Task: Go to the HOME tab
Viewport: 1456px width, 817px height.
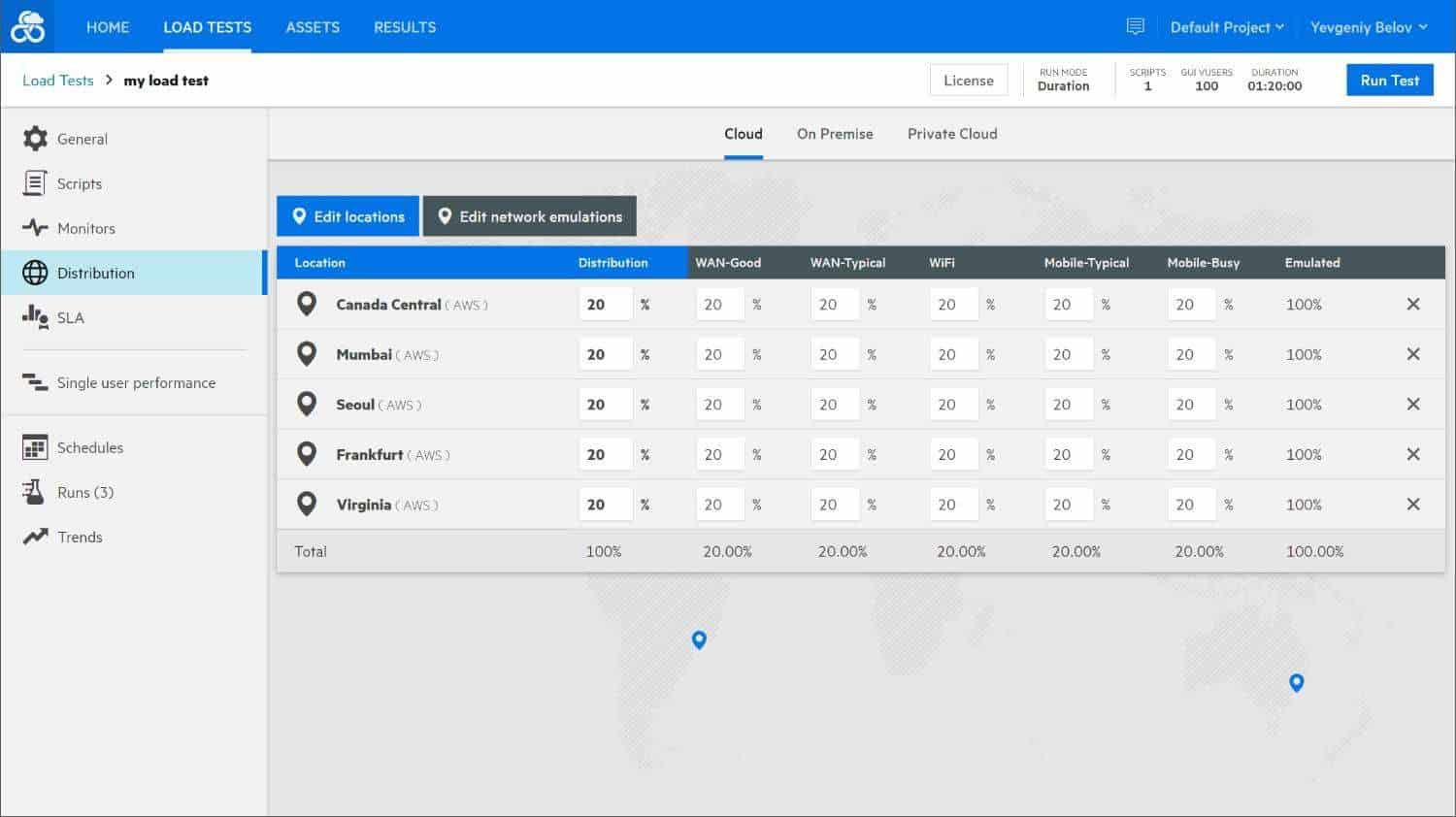Action: [x=108, y=27]
